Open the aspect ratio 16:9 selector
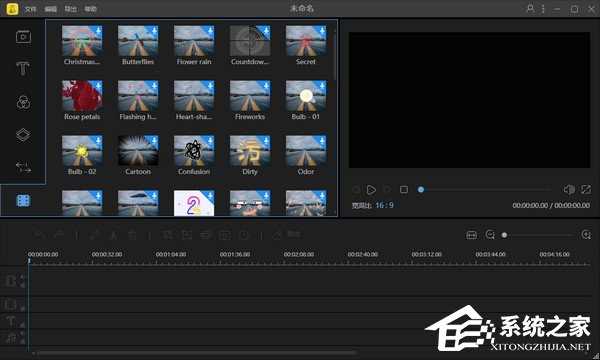The height and width of the screenshot is (360, 600). tap(384, 205)
